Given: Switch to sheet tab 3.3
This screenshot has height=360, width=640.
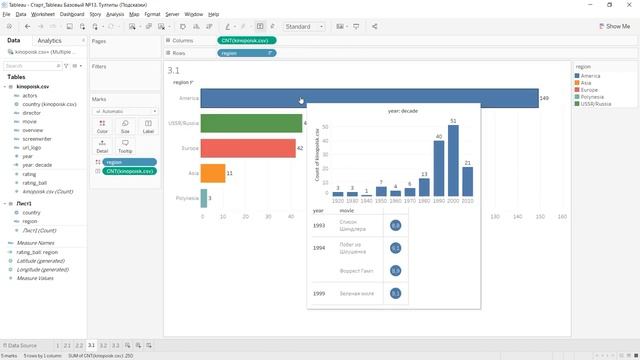Looking at the screenshot, I should click(x=116, y=346).
